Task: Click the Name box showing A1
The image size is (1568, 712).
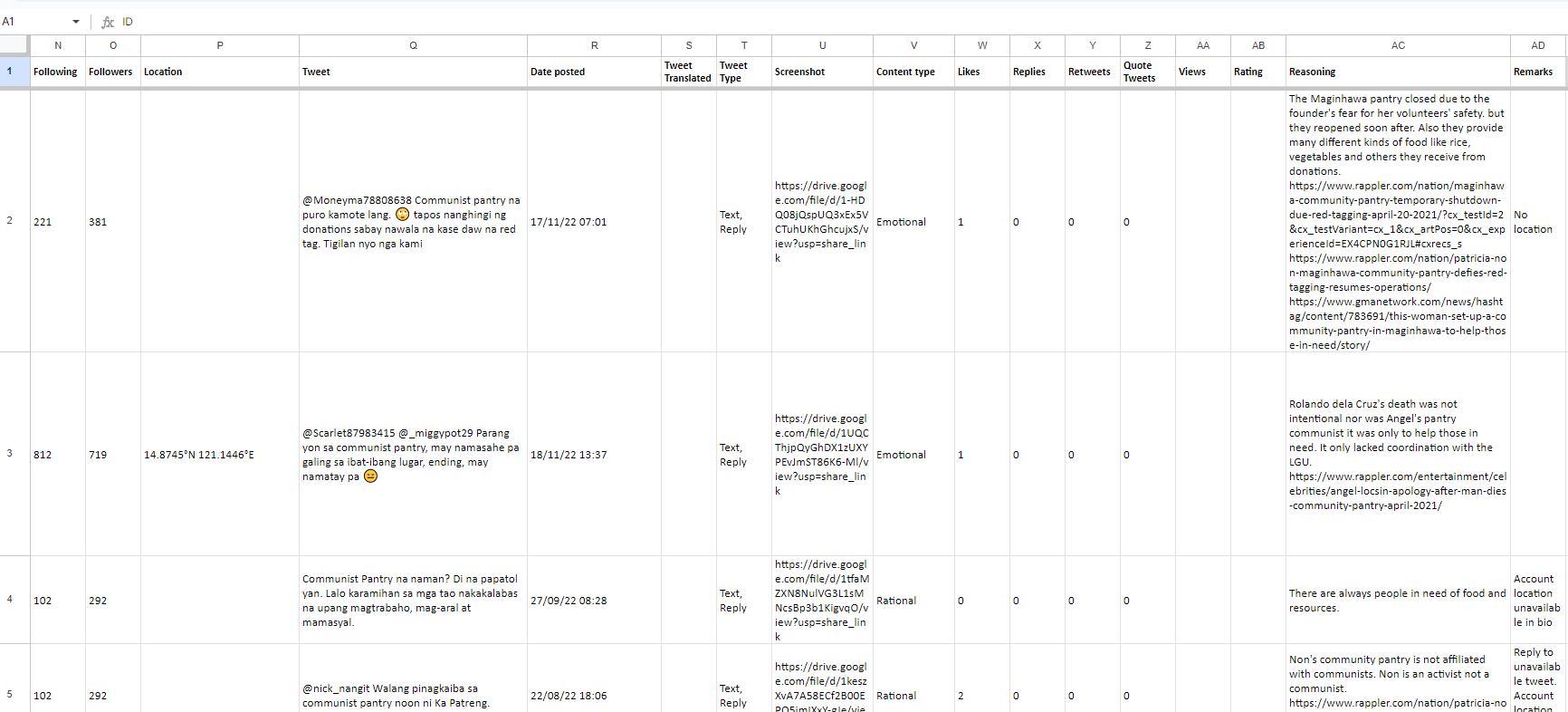Action: [x=32, y=22]
